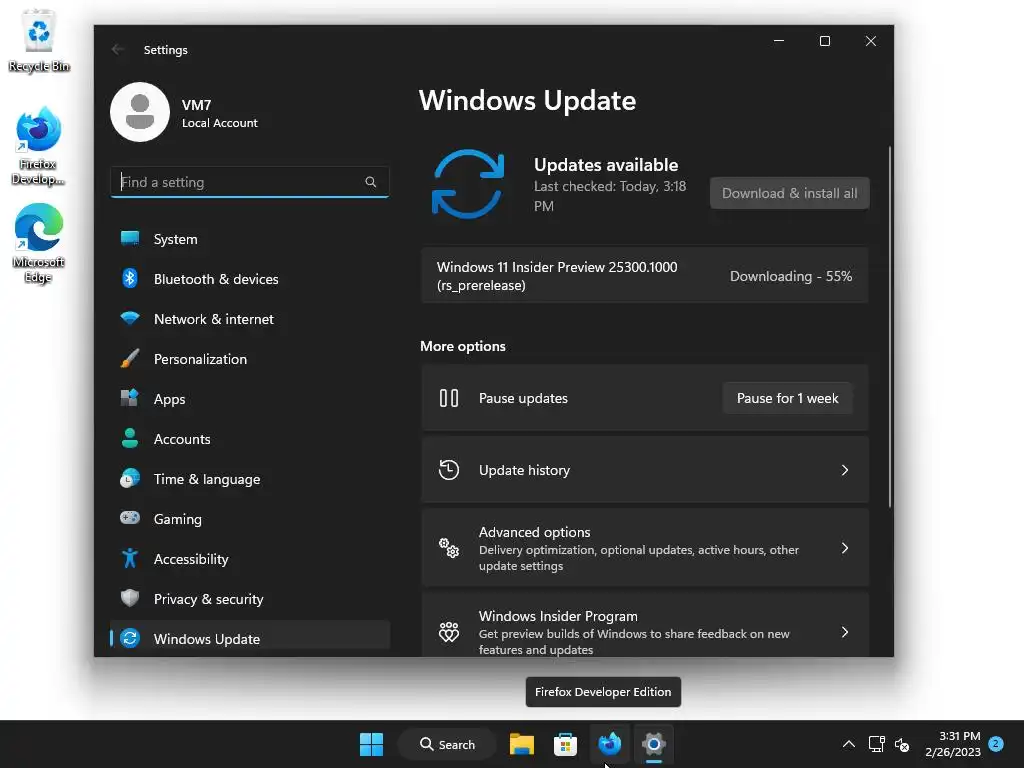Click the Downloading - 55% status text
1024x768 pixels.
click(790, 276)
